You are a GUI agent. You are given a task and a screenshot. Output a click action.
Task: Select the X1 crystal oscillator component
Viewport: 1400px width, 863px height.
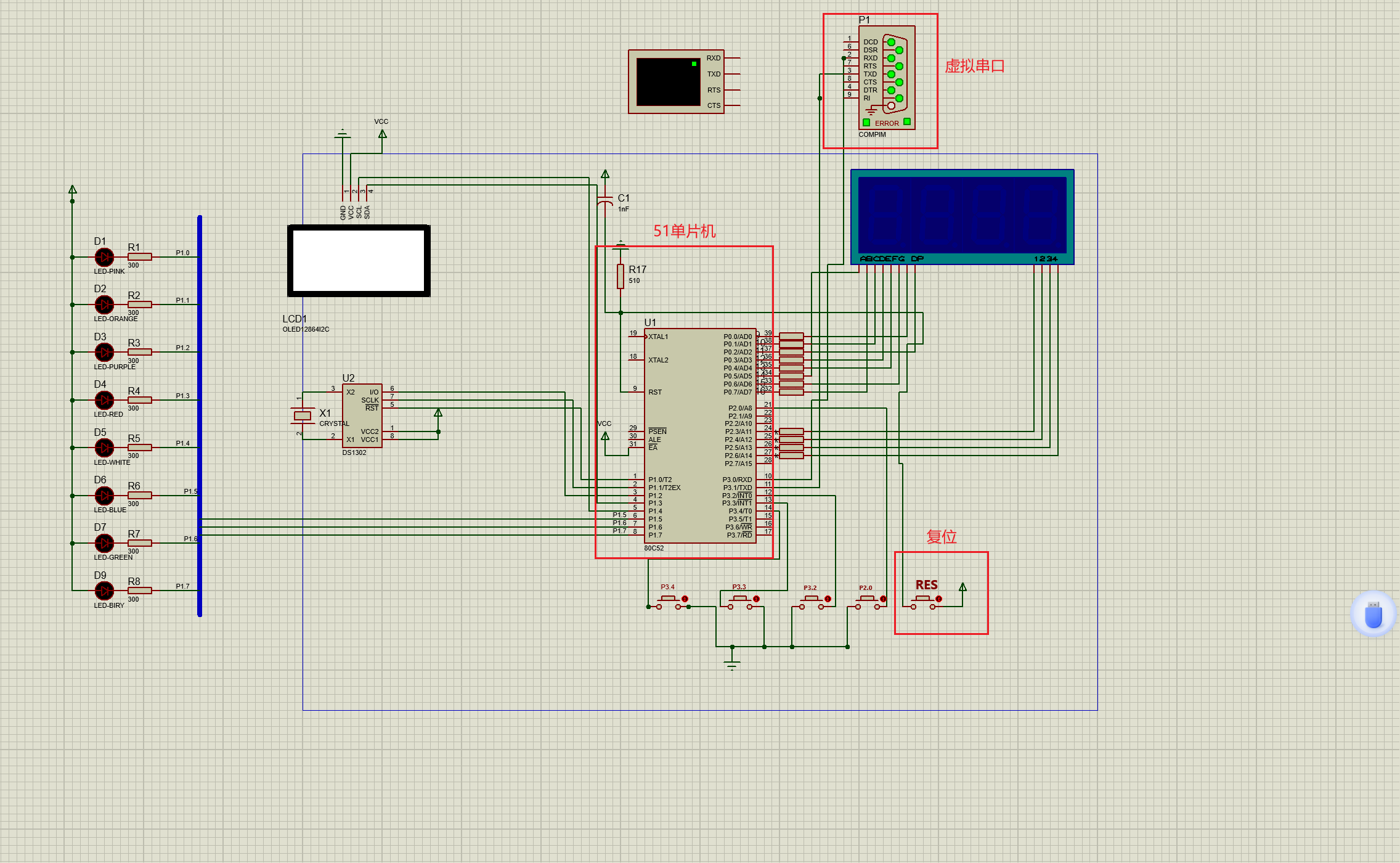coord(302,415)
